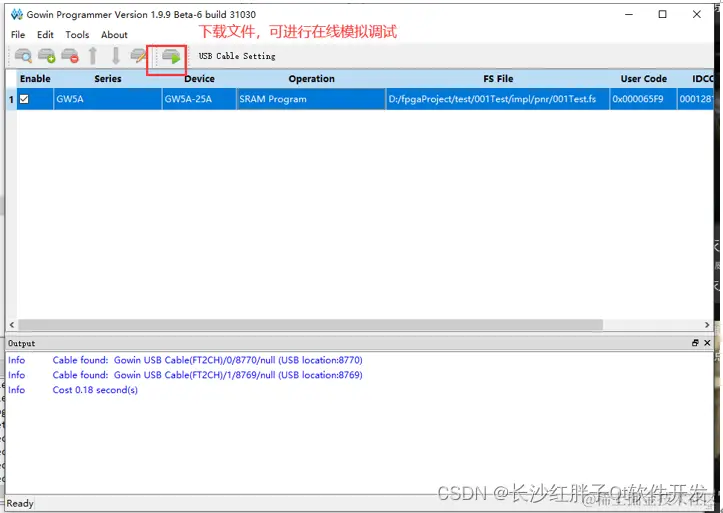Viewport: 723px width, 513px height.
Task: Uncheck the Enable checkbox in row 1
Action: pos(24,99)
